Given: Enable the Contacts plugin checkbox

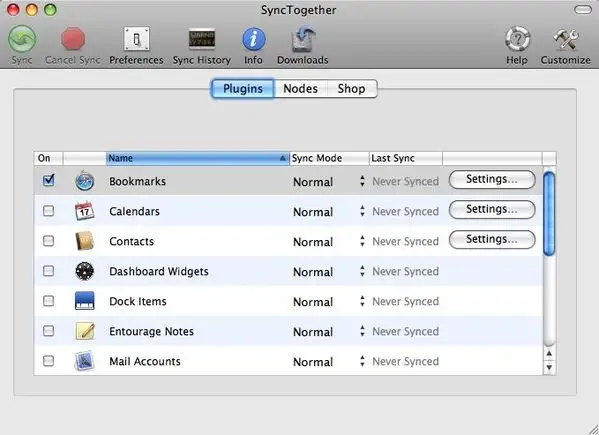Looking at the screenshot, I should click(49, 241).
